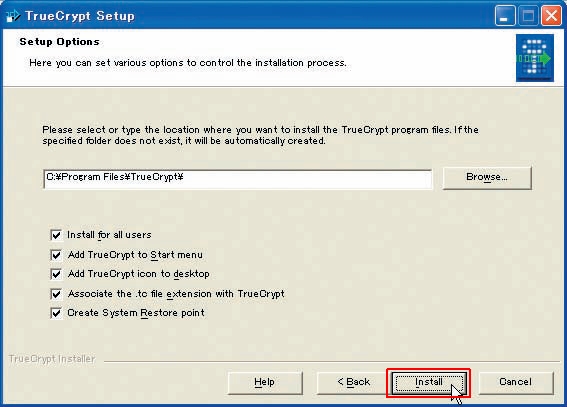
Task: Click the TrueCrypt icon in the title bar
Action: coord(13,16)
